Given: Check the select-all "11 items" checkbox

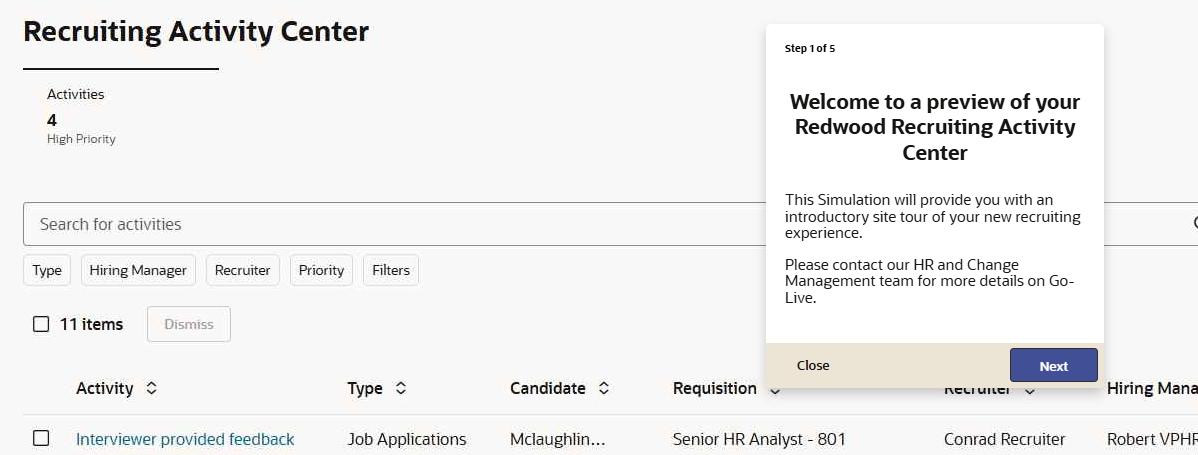Looking at the screenshot, I should tap(41, 324).
